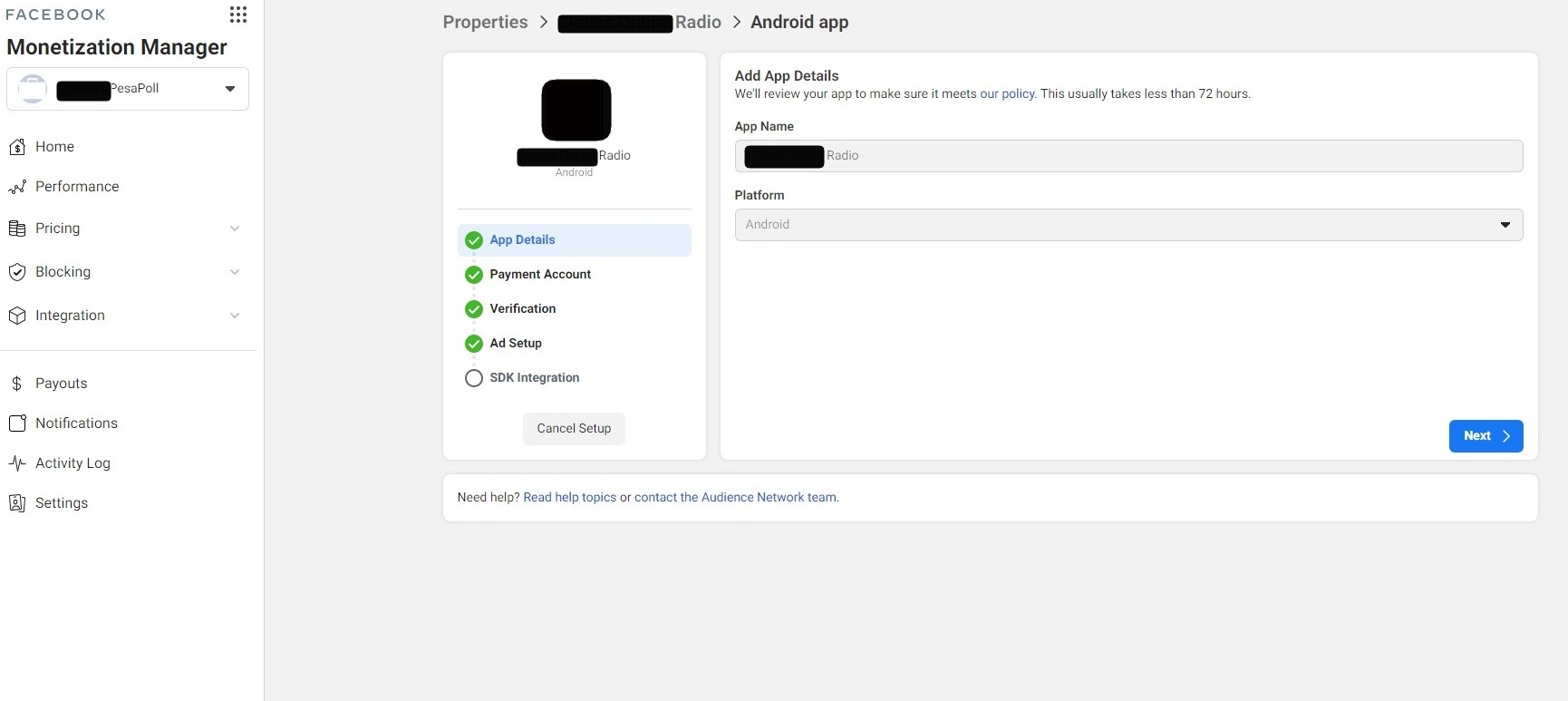
Task: Click the Settings sidebar icon
Action: pyautogui.click(x=16, y=503)
